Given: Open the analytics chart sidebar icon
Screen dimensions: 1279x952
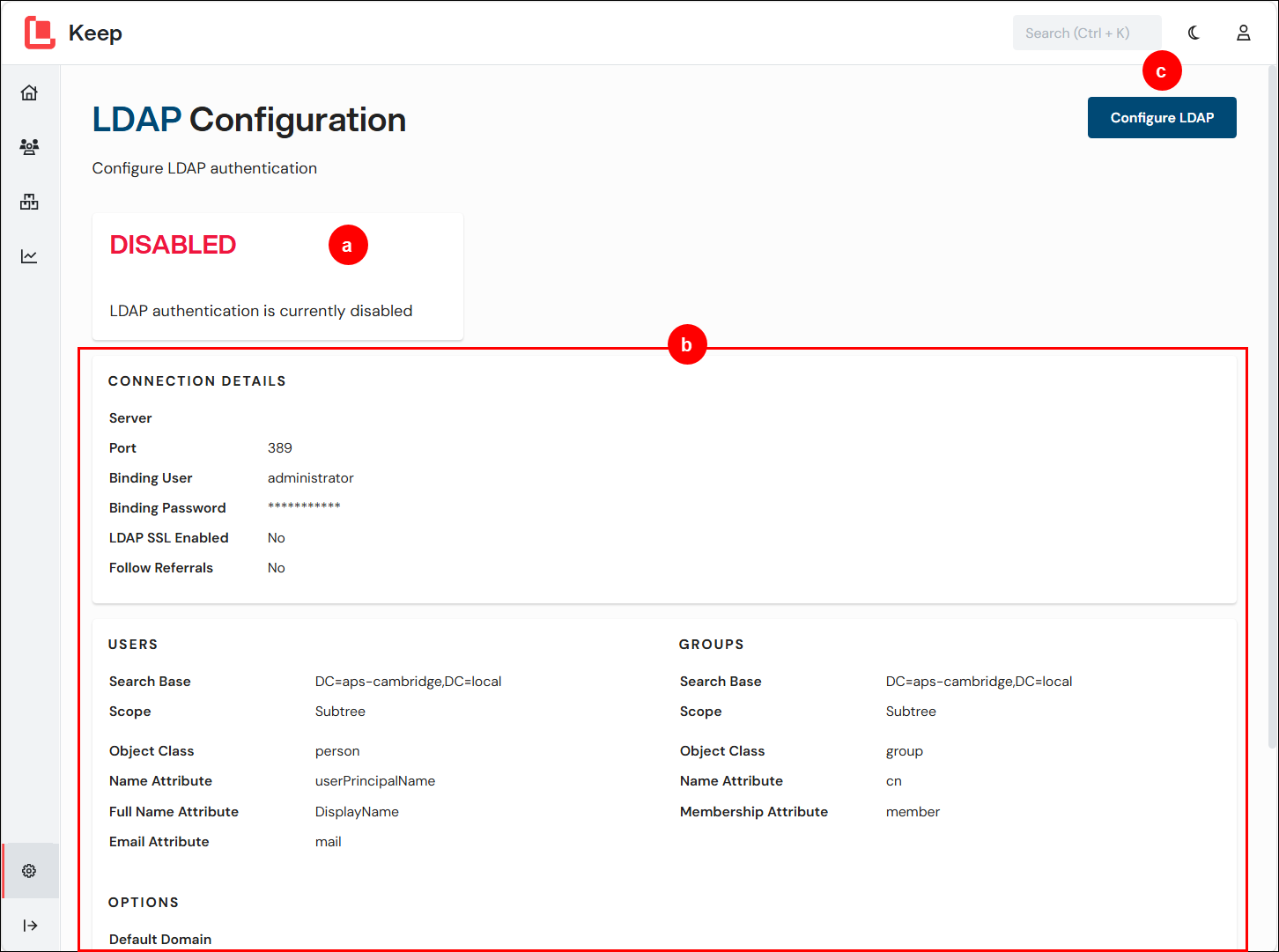Looking at the screenshot, I should (29, 256).
